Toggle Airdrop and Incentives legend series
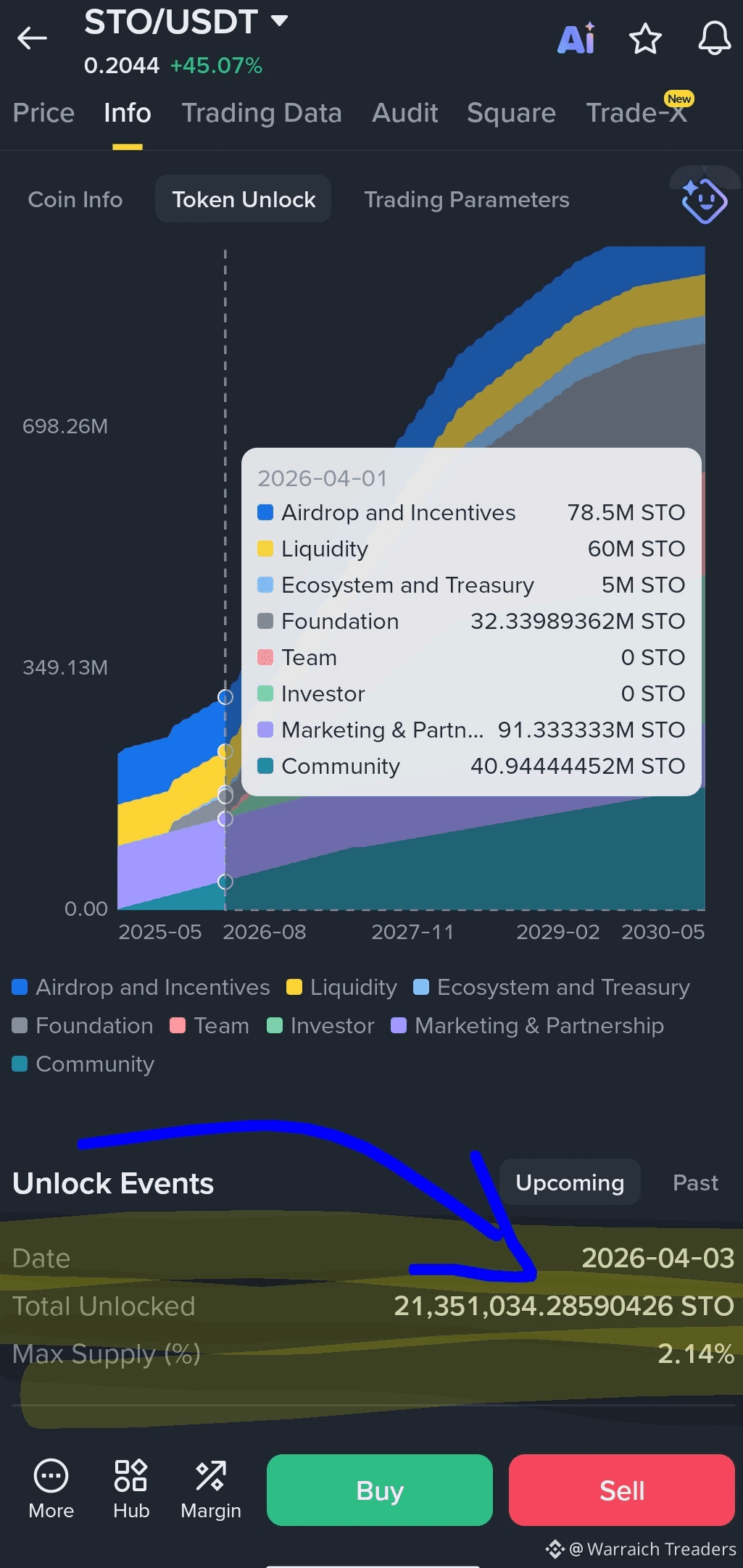Image resolution: width=743 pixels, height=1568 pixels. point(141,987)
